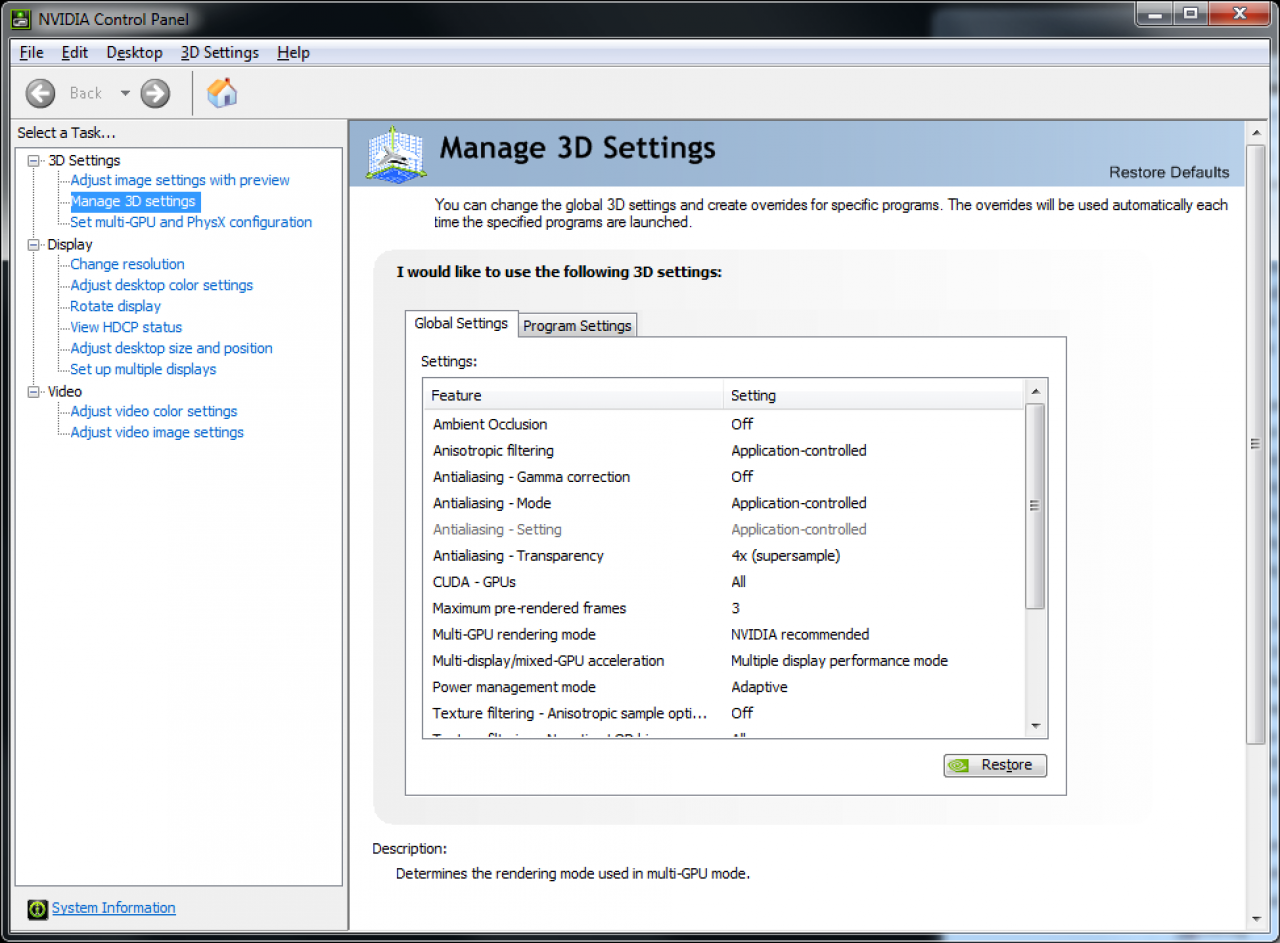Click the System Information icon
1280x943 pixels.
coord(37,909)
